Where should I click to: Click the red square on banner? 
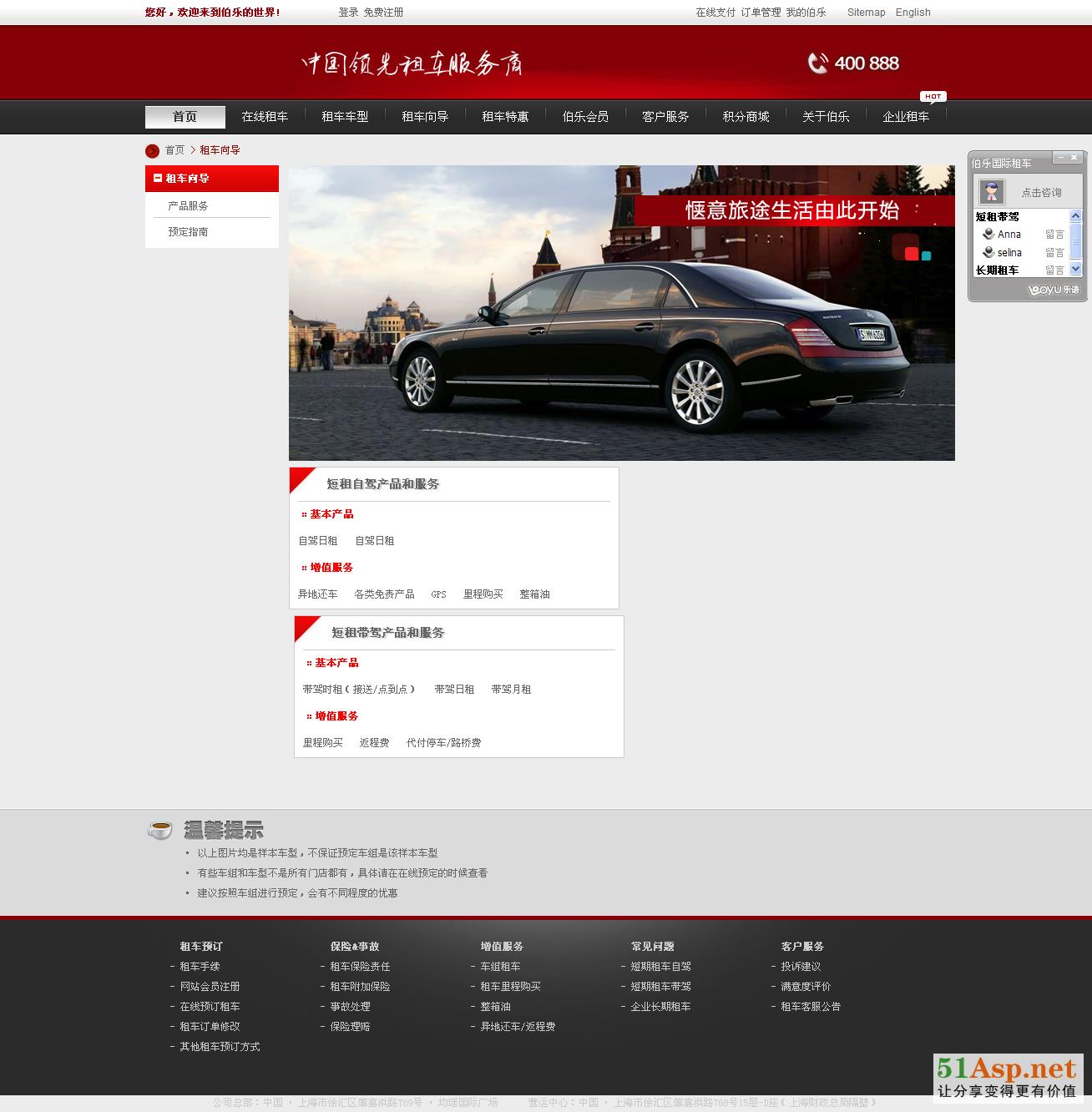(911, 254)
